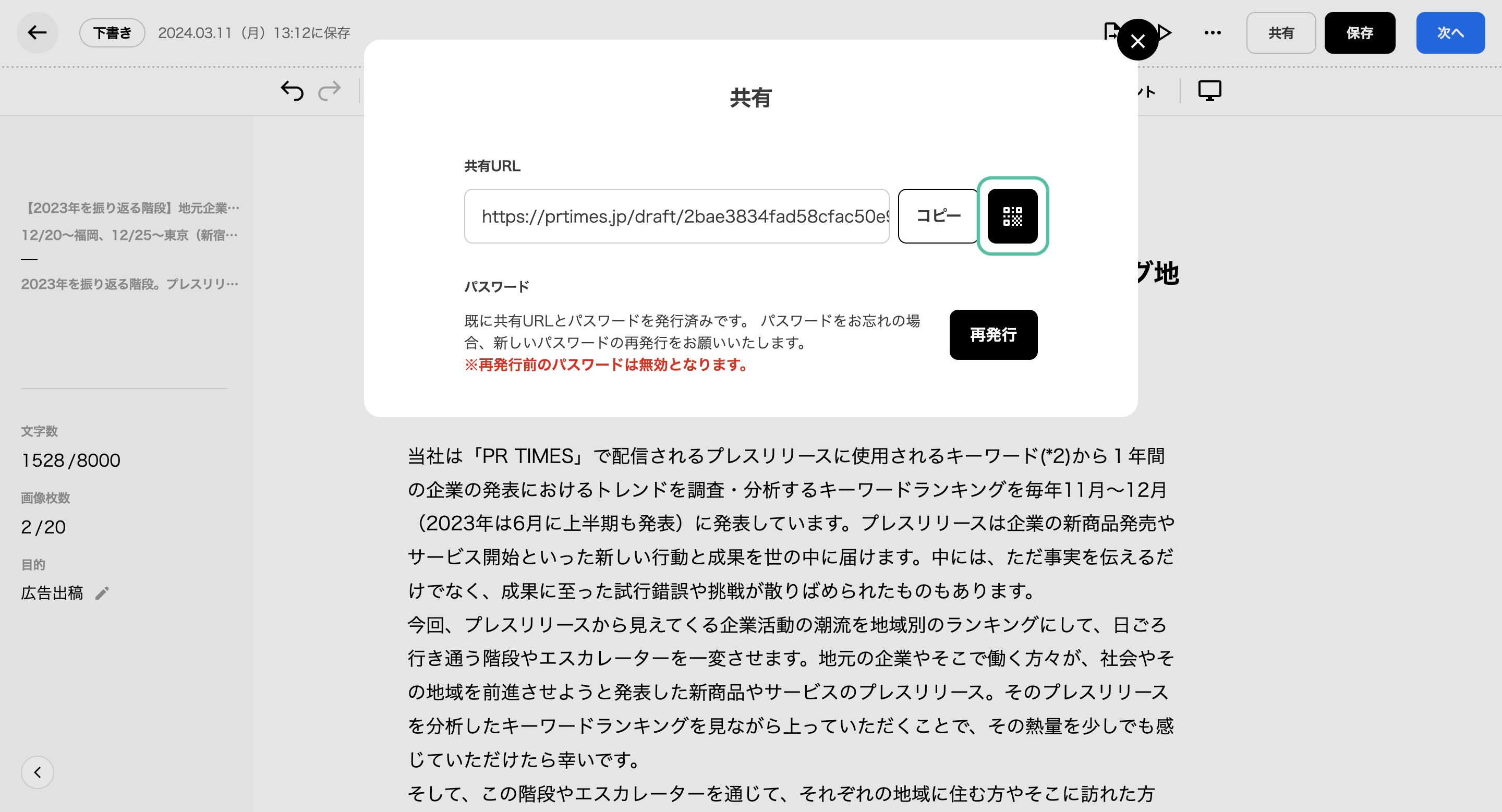Image resolution: width=1502 pixels, height=812 pixels.
Task: Click the 共有 share menu button
Action: [x=1281, y=32]
